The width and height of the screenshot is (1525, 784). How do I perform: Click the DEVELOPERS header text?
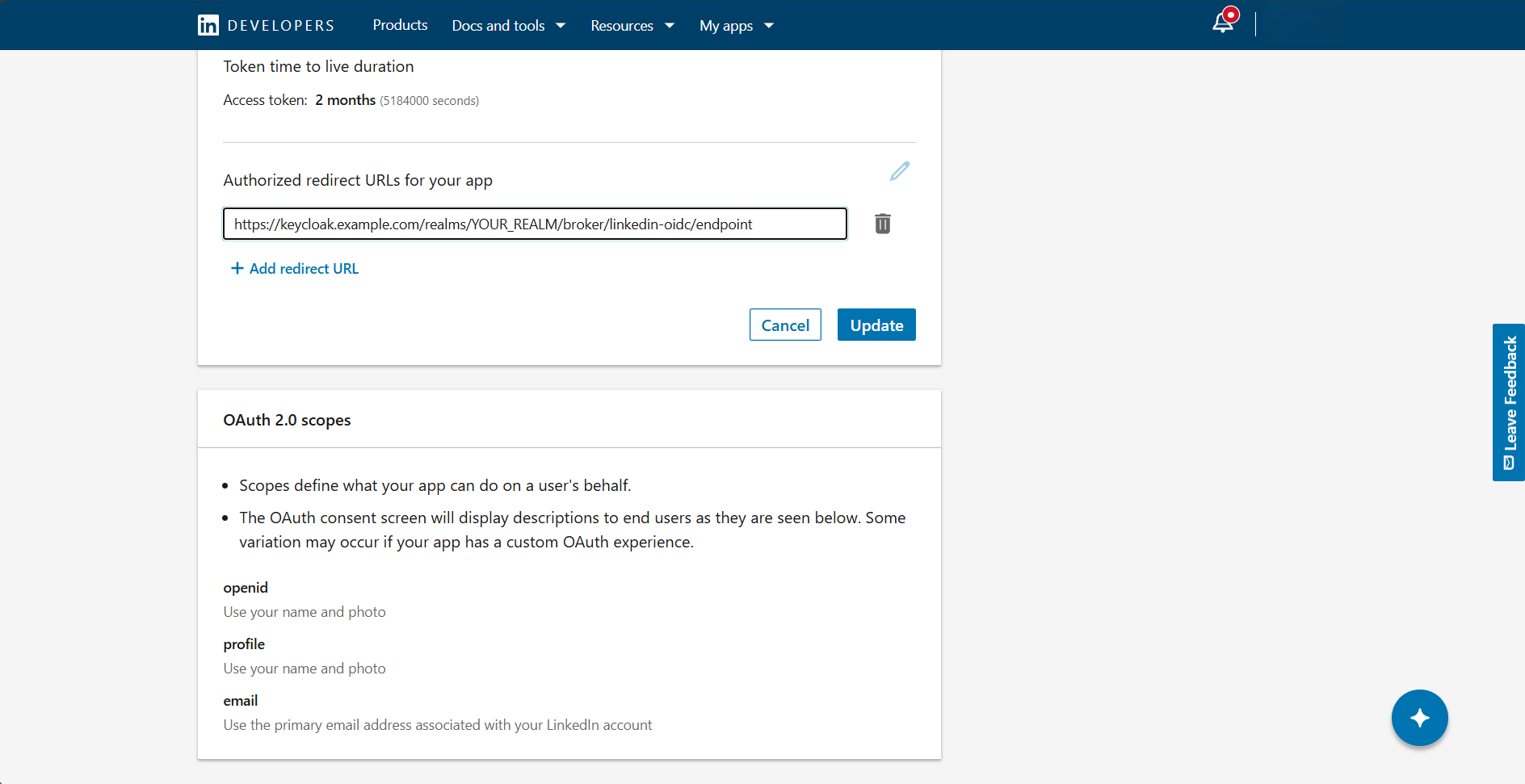point(280,26)
